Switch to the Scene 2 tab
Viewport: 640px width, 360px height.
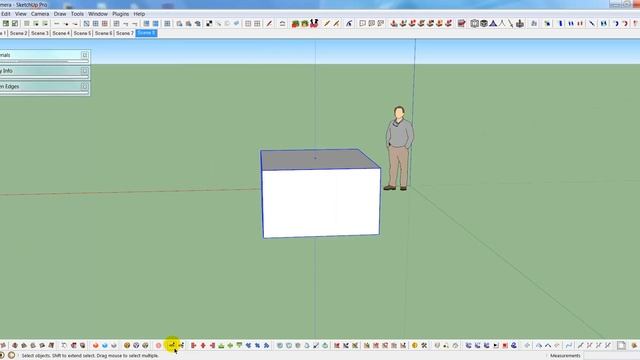coord(18,33)
